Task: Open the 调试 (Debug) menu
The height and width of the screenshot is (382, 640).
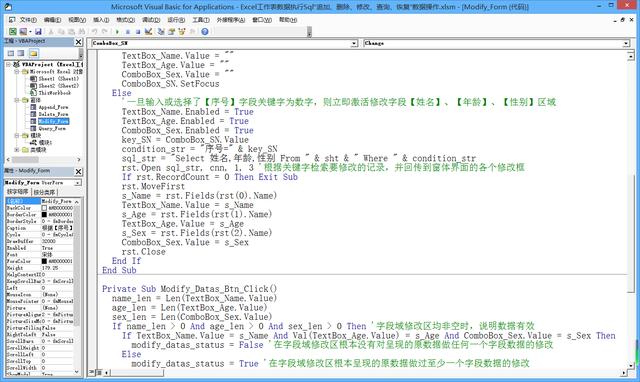Action: tap(151, 20)
